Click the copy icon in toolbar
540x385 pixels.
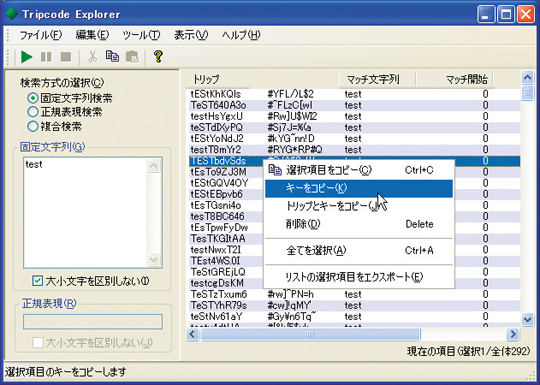coord(112,56)
